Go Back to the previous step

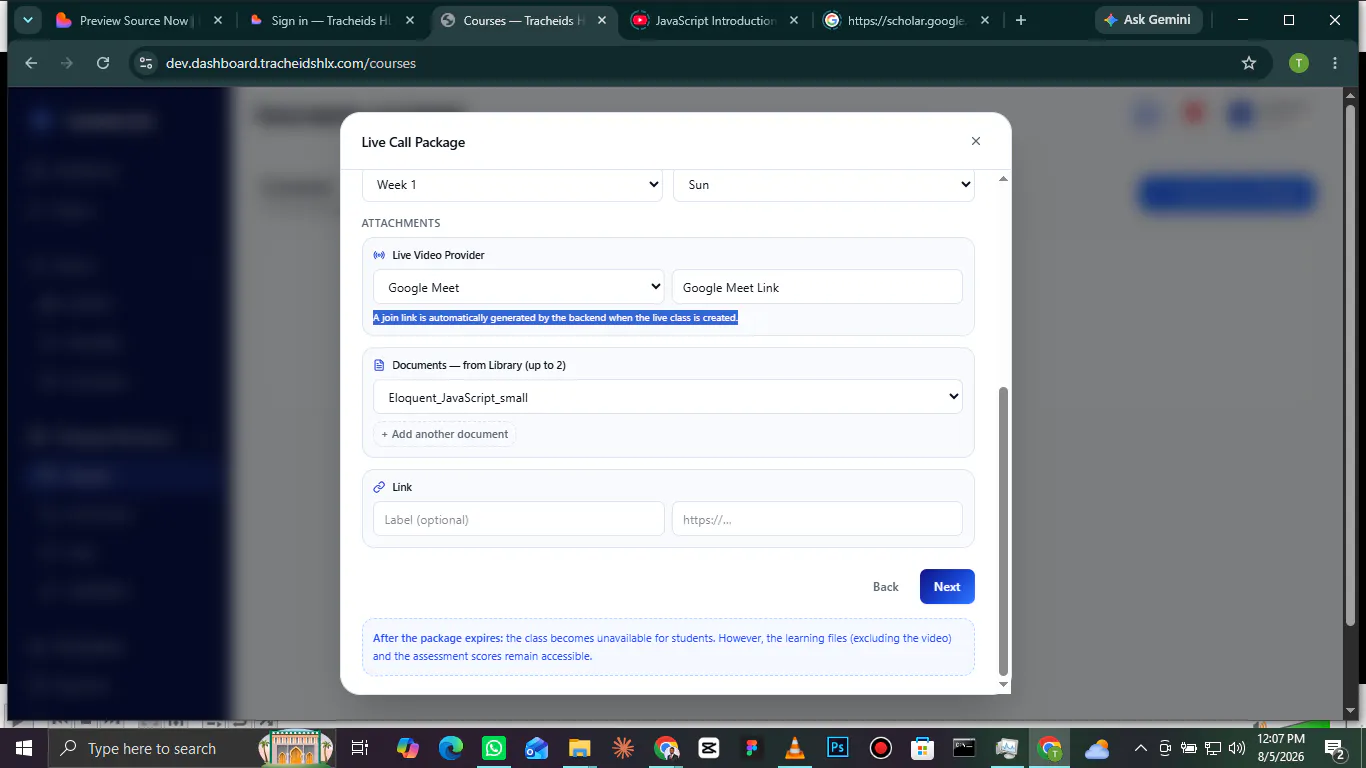pyautogui.click(x=886, y=587)
